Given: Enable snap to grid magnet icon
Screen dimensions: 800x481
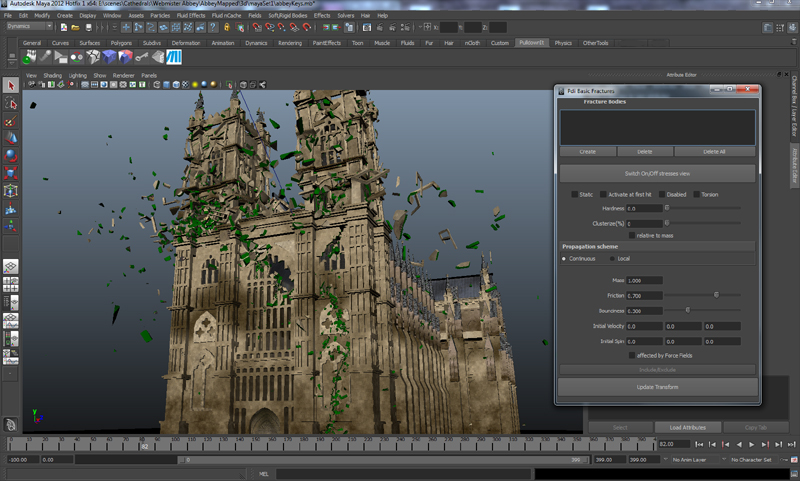Looking at the screenshot, I should pos(257,27).
